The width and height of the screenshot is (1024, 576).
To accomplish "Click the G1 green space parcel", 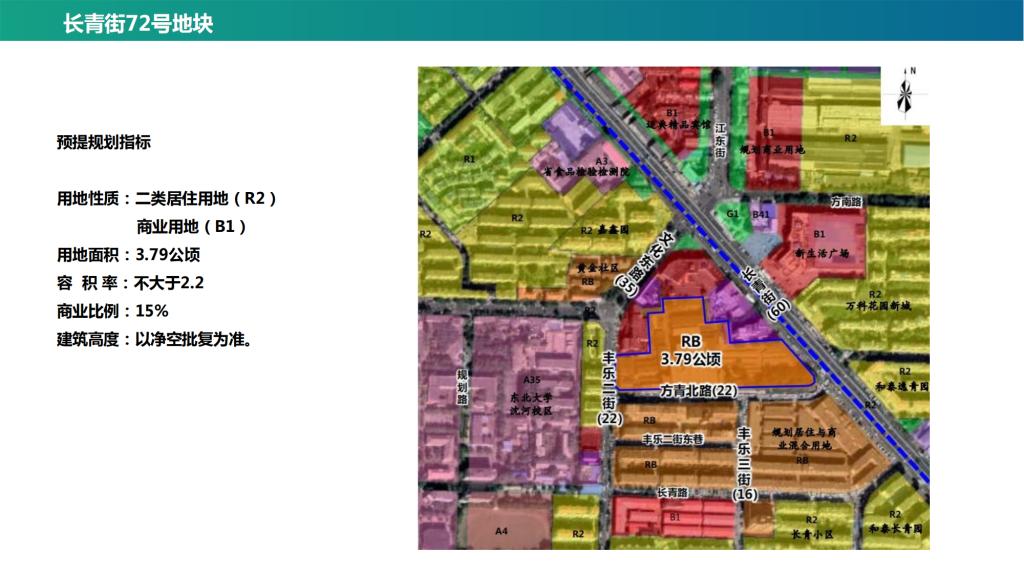I will 732,214.
